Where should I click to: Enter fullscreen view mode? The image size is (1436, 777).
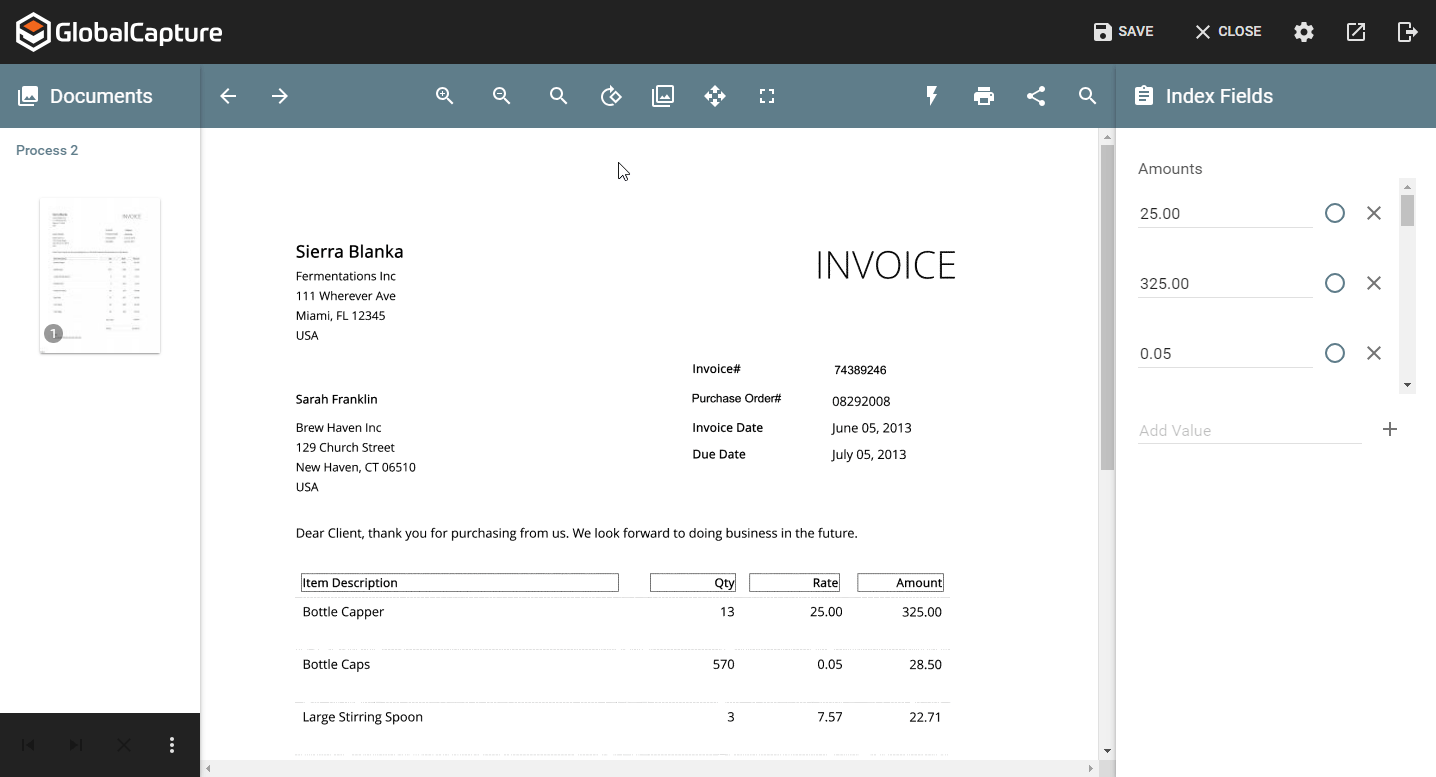(767, 96)
